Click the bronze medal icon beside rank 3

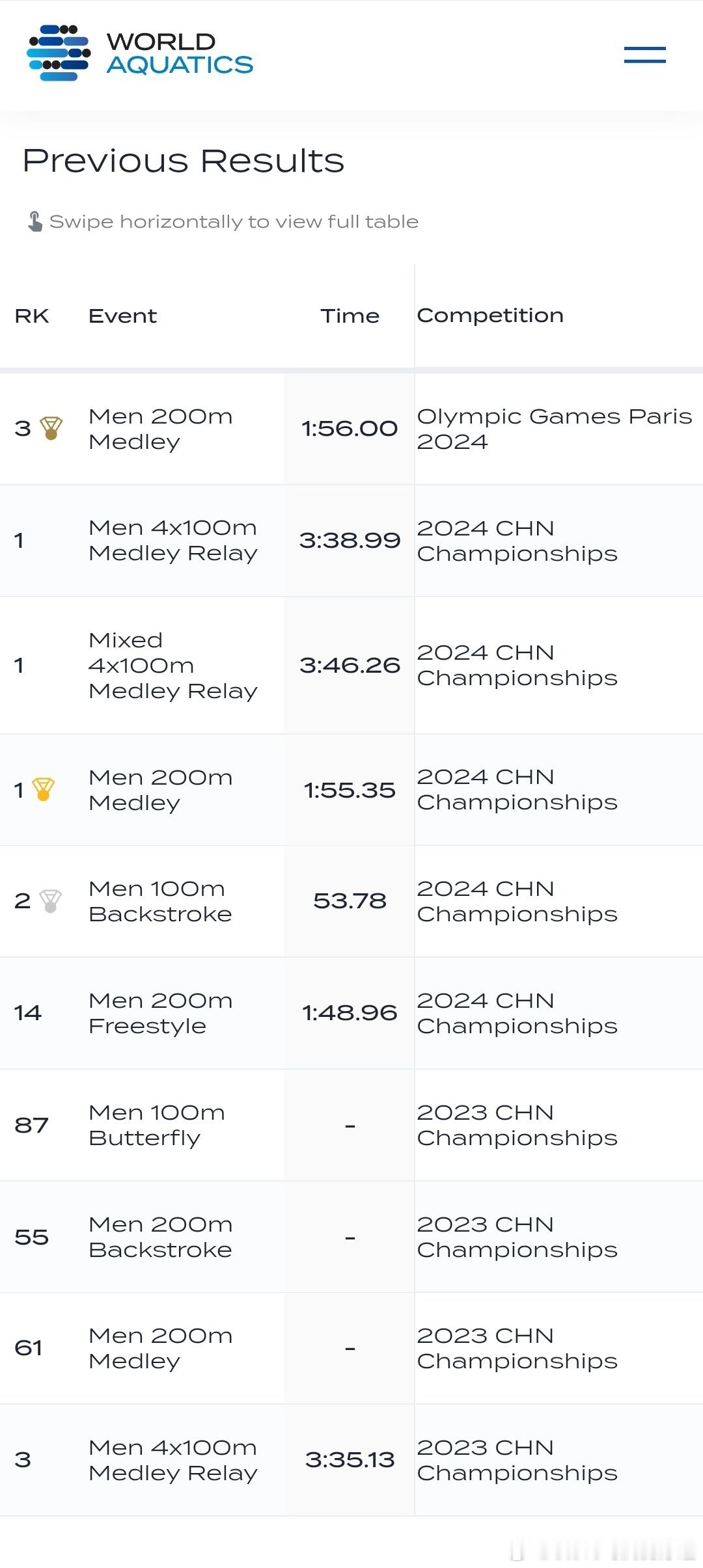(51, 428)
